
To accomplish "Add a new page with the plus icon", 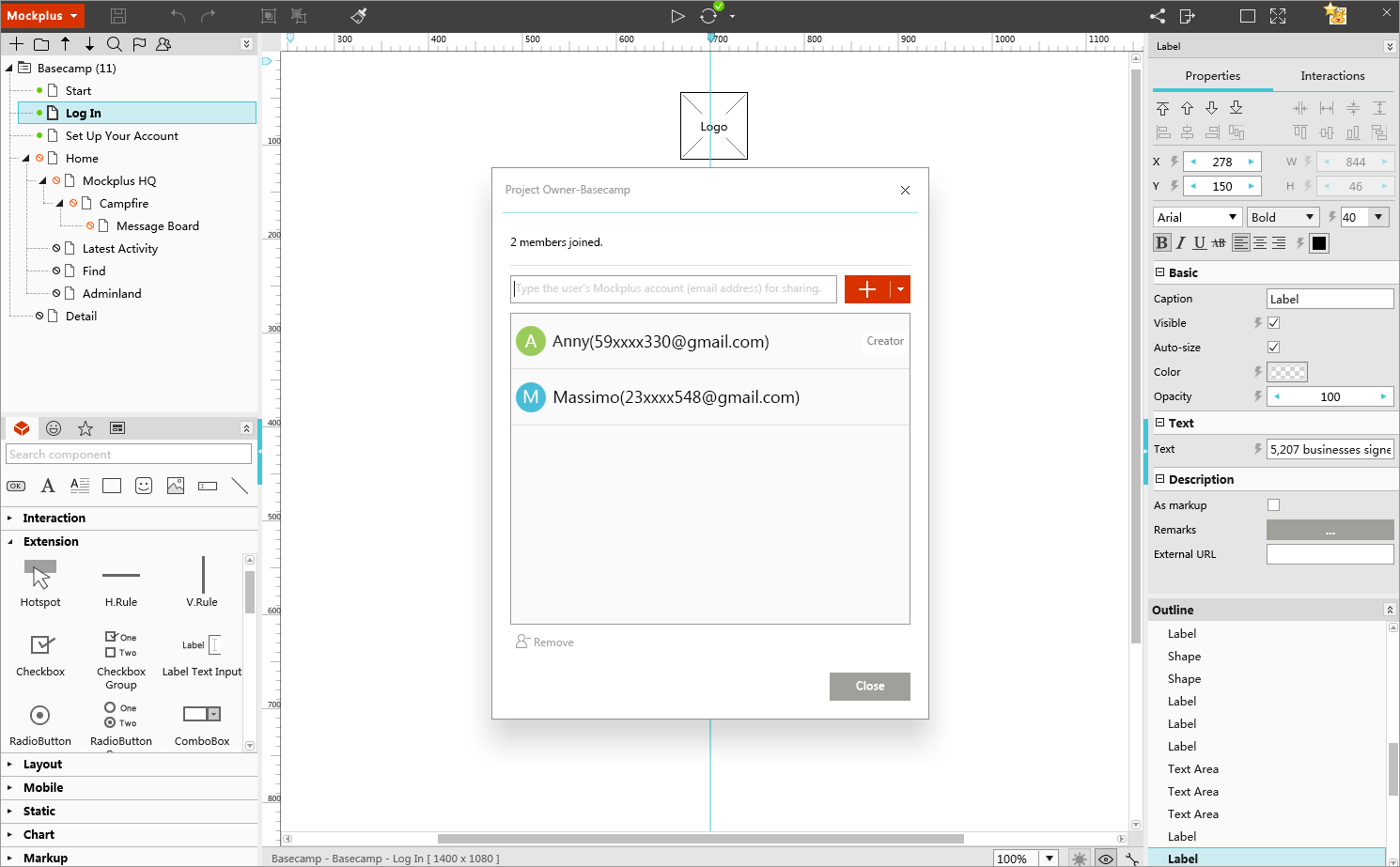I will coord(17,44).
